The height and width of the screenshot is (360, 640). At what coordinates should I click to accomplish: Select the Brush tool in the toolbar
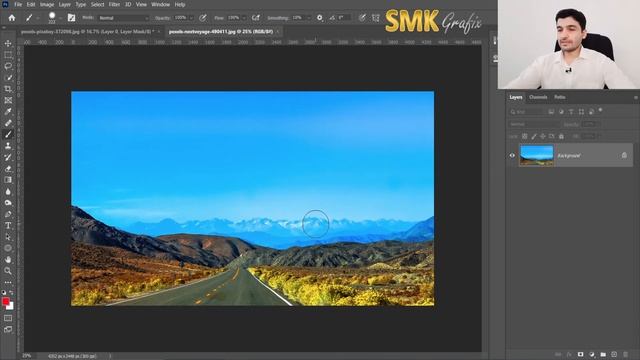pyautogui.click(x=8, y=134)
